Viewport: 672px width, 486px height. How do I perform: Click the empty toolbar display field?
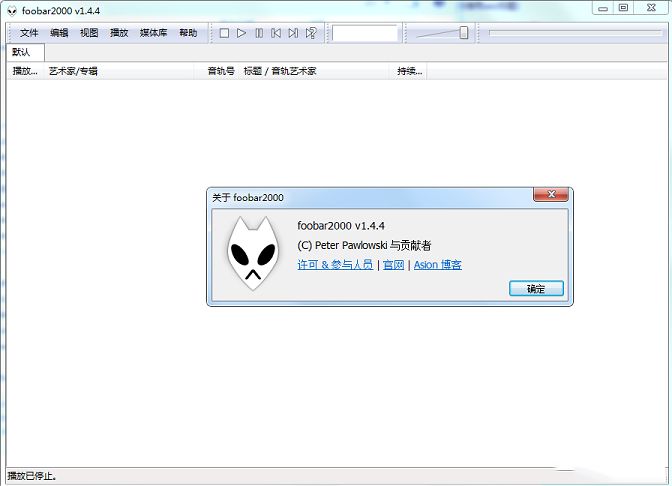pyautogui.click(x=365, y=33)
